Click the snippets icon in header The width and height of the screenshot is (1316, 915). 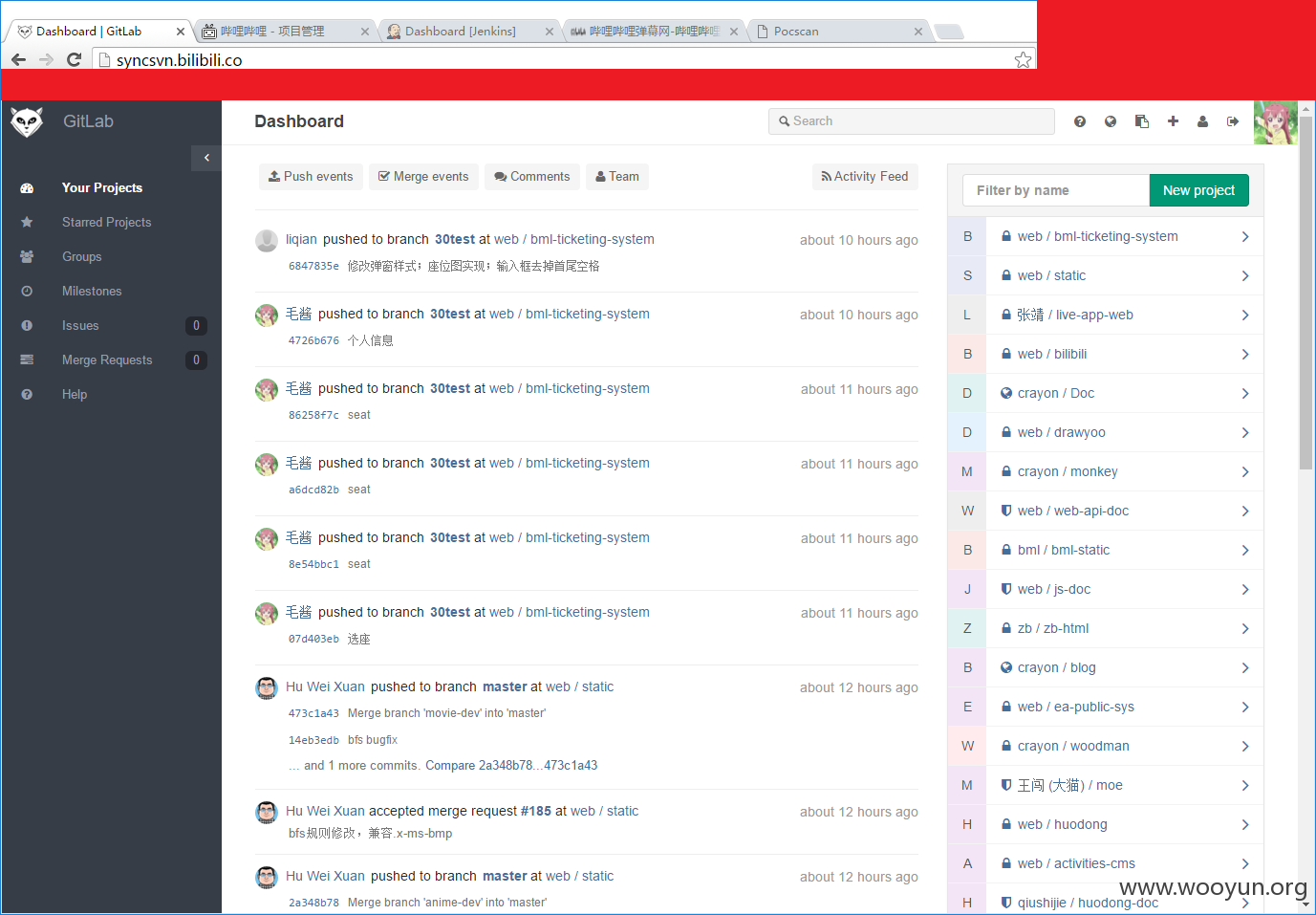pos(1141,121)
